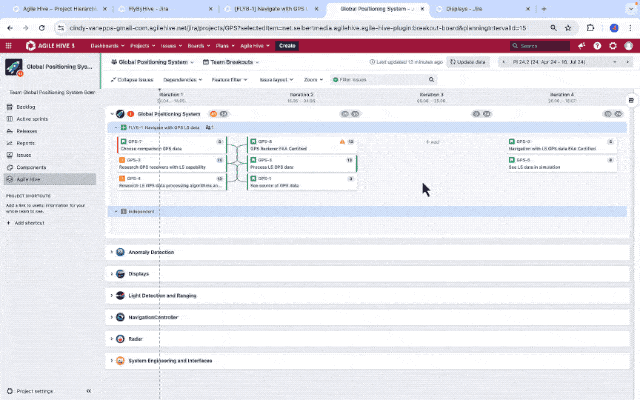Collapse the sidebar with the double chevron
Screen dimensions: 640x400
click(x=89, y=391)
